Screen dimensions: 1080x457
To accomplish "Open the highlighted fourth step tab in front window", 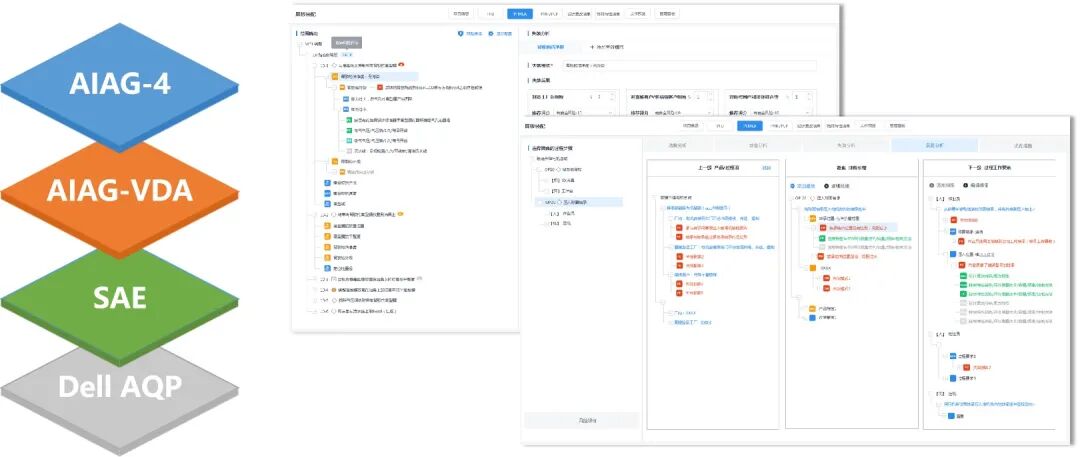I will point(935,145).
